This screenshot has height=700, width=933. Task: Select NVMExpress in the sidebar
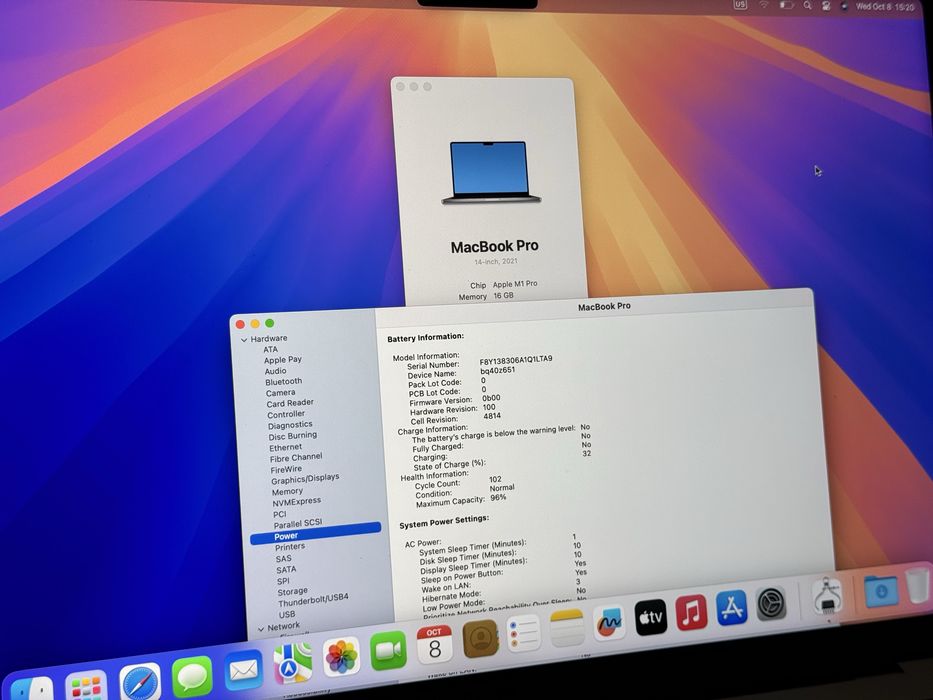coord(296,502)
